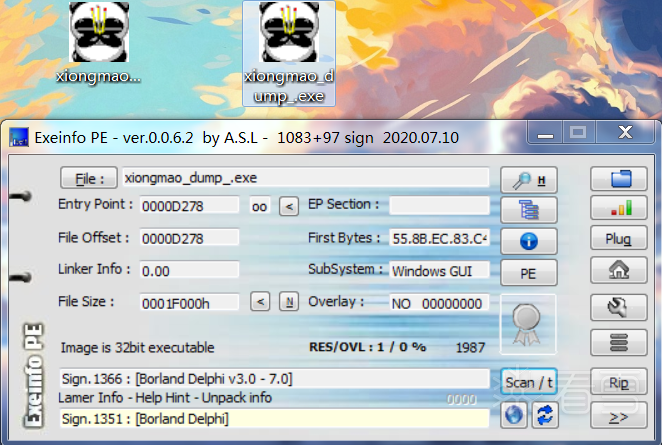The height and width of the screenshot is (445, 662).
Task: Select the xiongmao... panda desktop icon
Action: [x=98, y=43]
